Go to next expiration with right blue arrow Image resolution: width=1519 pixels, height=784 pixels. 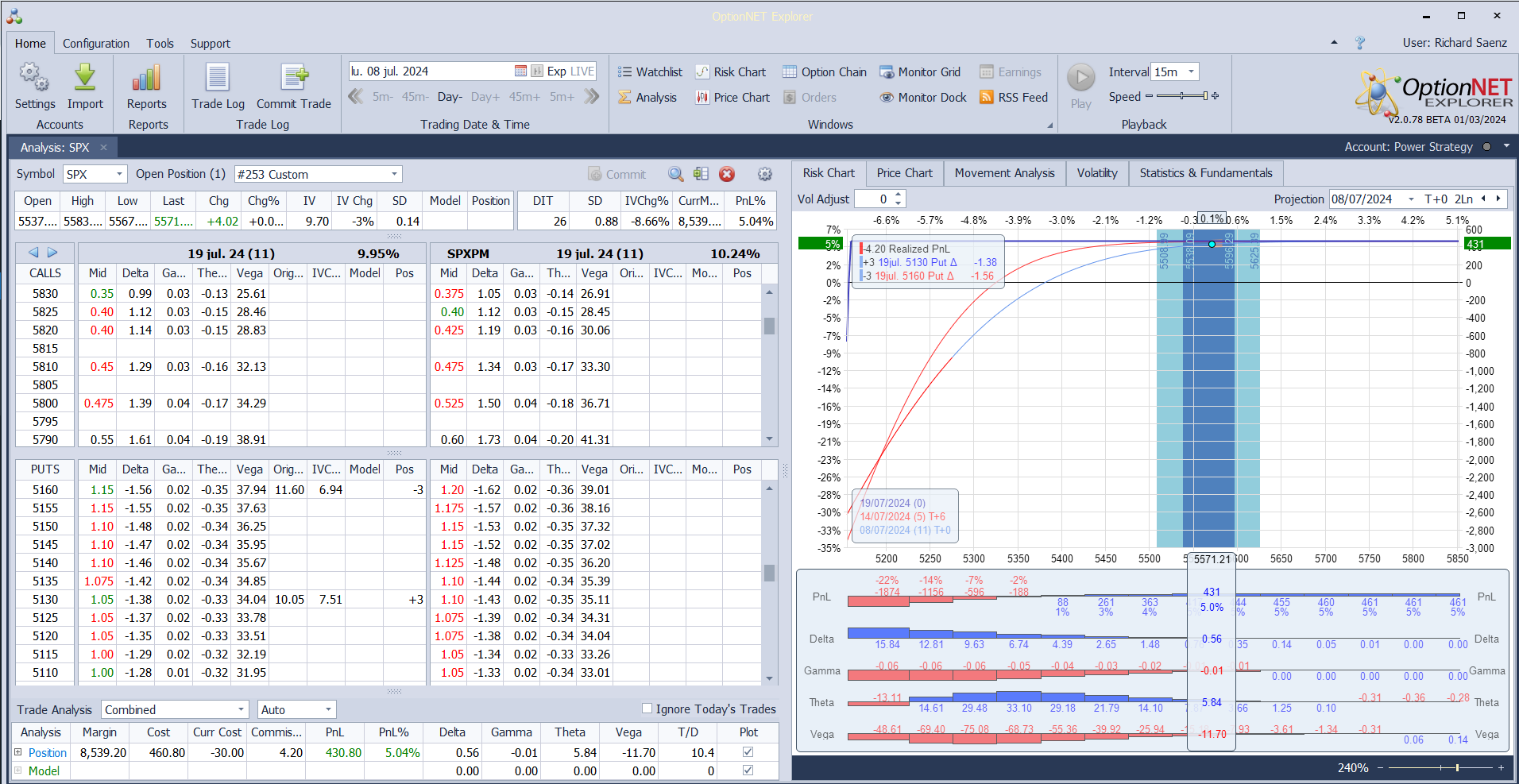tap(52, 253)
